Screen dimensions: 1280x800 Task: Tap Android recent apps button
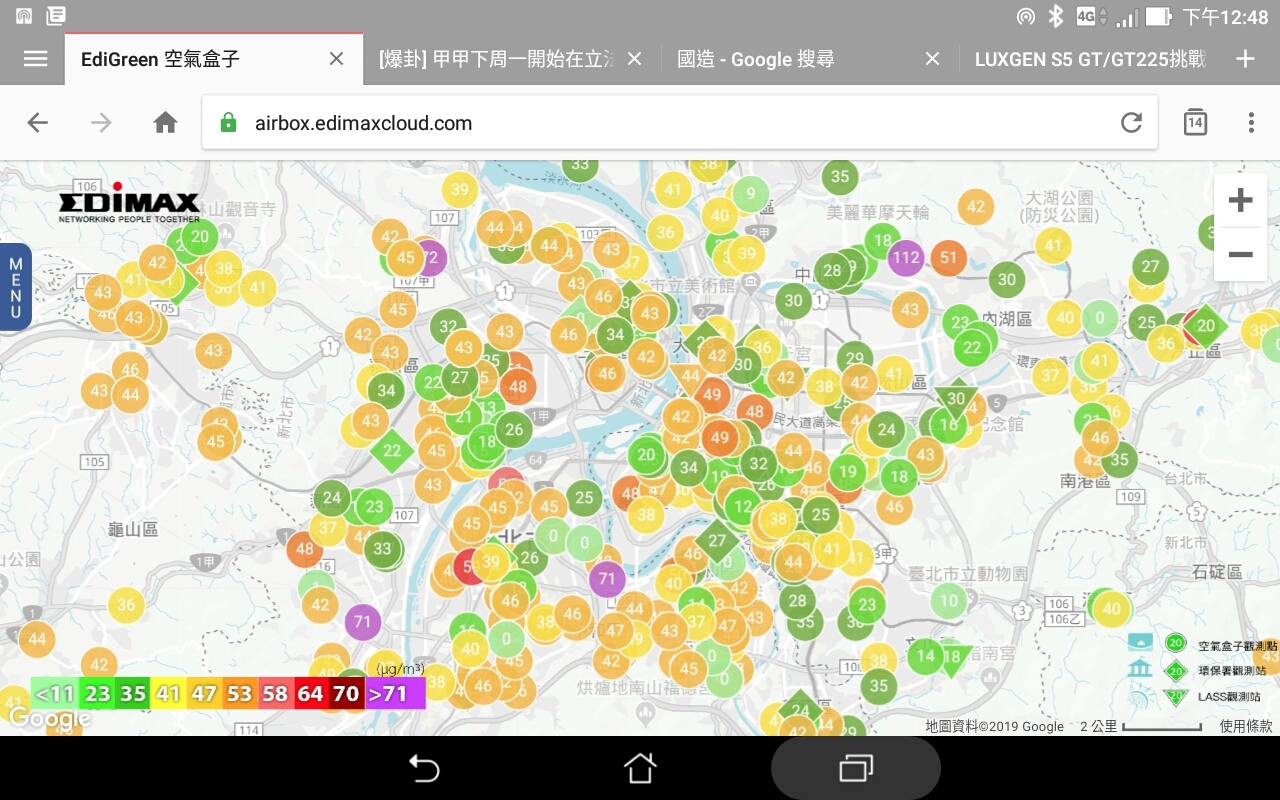point(855,768)
